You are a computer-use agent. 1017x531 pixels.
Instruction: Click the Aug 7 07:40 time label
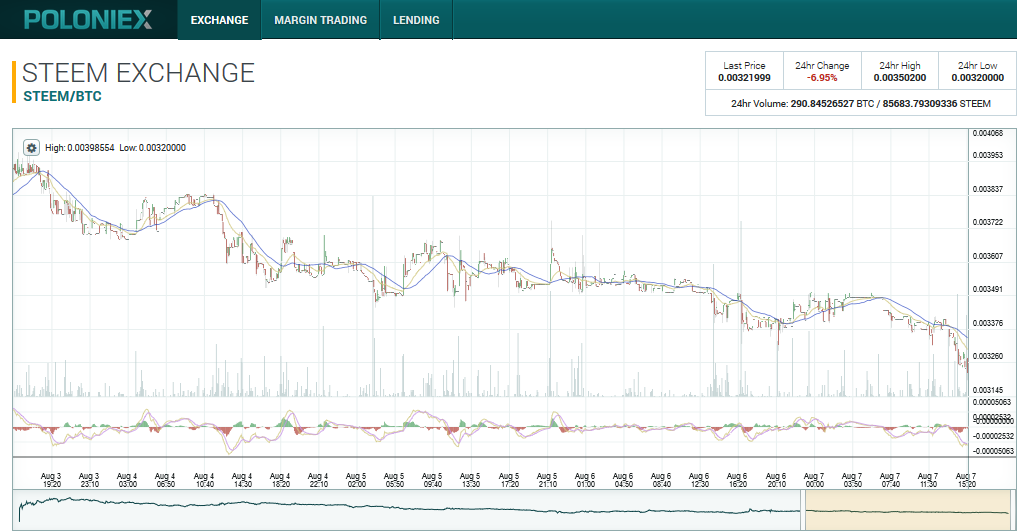click(891, 480)
